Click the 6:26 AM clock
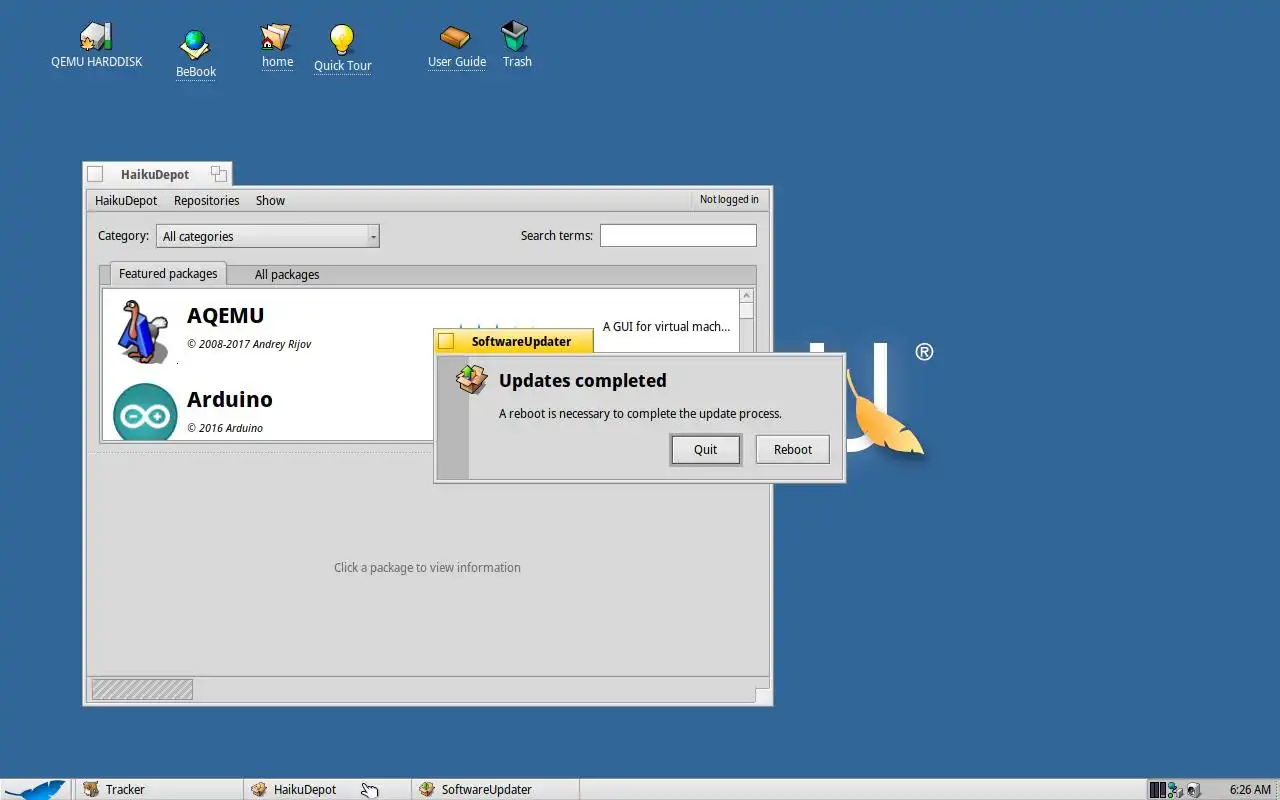1280x800 pixels. 1250,789
